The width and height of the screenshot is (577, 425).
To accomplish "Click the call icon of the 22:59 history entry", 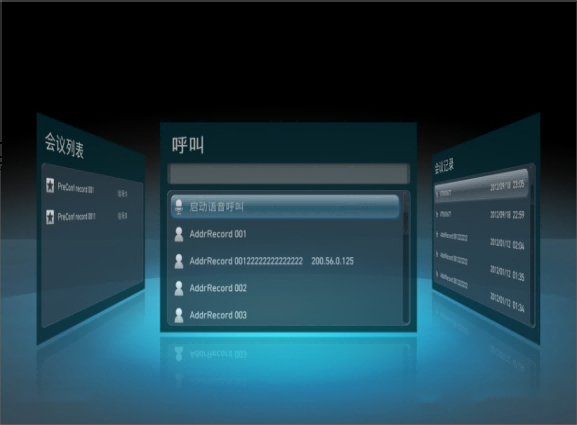I will click(x=438, y=213).
